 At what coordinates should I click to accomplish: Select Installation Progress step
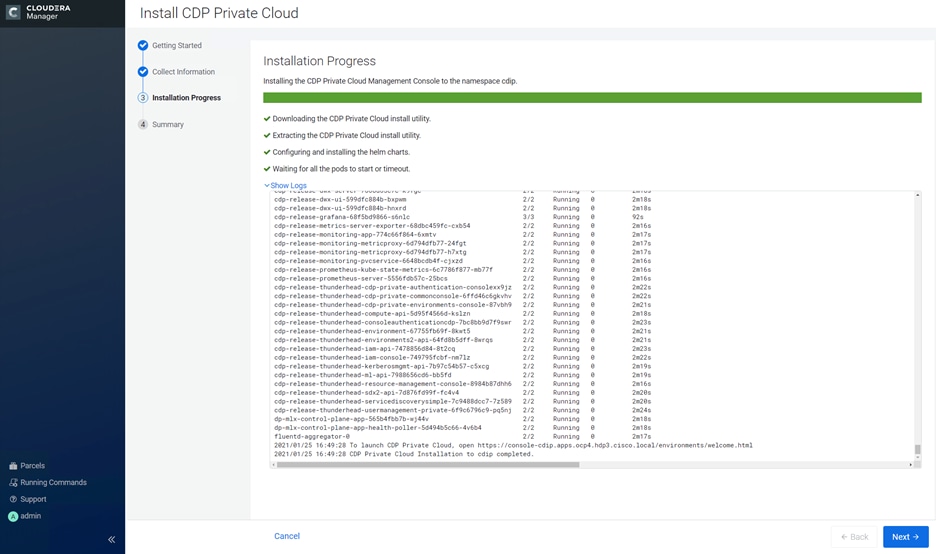tap(186, 98)
